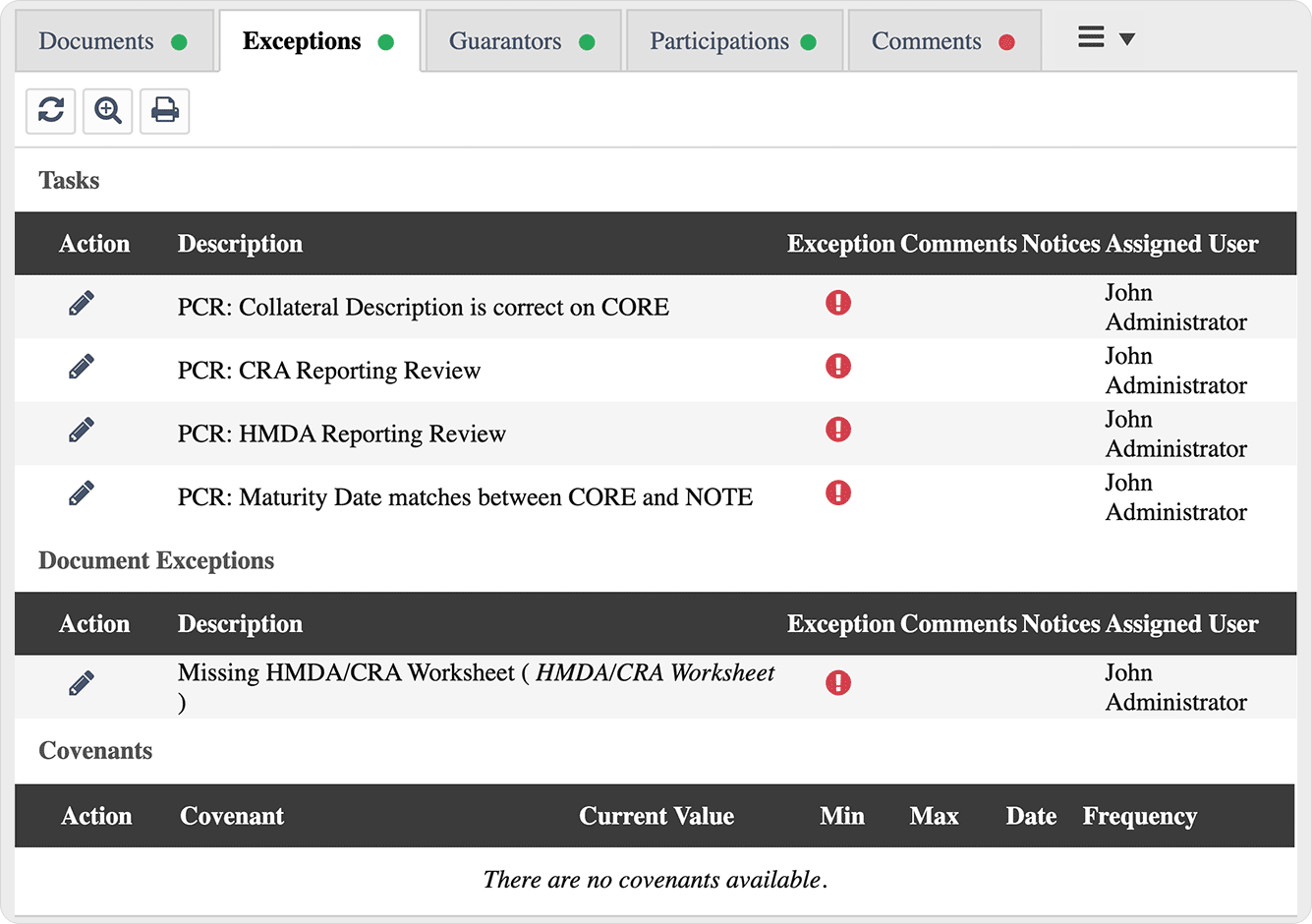Edit the Missing HMDA/CRA Worksheet exception
The height and width of the screenshot is (924, 1312).
pyautogui.click(x=82, y=684)
